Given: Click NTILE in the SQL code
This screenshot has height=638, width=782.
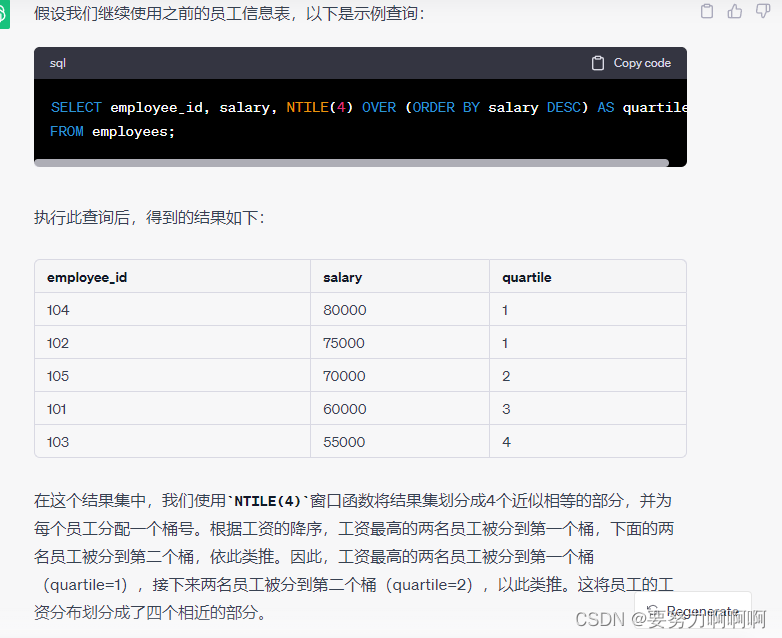Looking at the screenshot, I should pos(307,107).
